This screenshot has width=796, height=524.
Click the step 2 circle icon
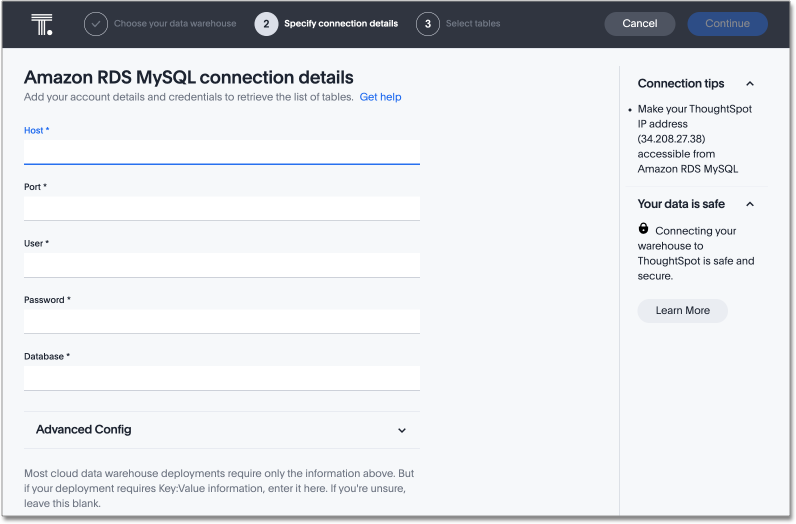(x=266, y=24)
